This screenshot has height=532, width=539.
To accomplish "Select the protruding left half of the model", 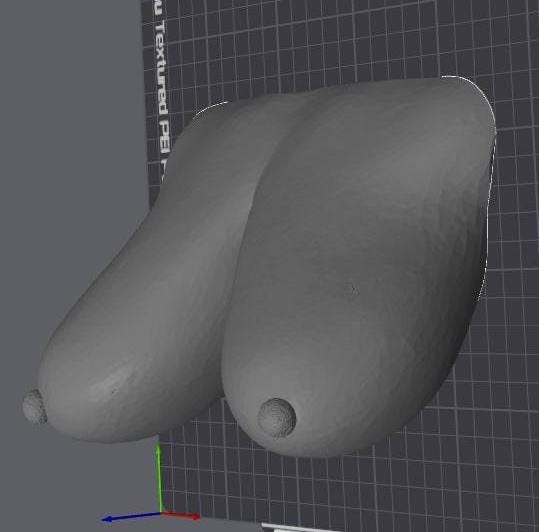I will click(138, 292).
